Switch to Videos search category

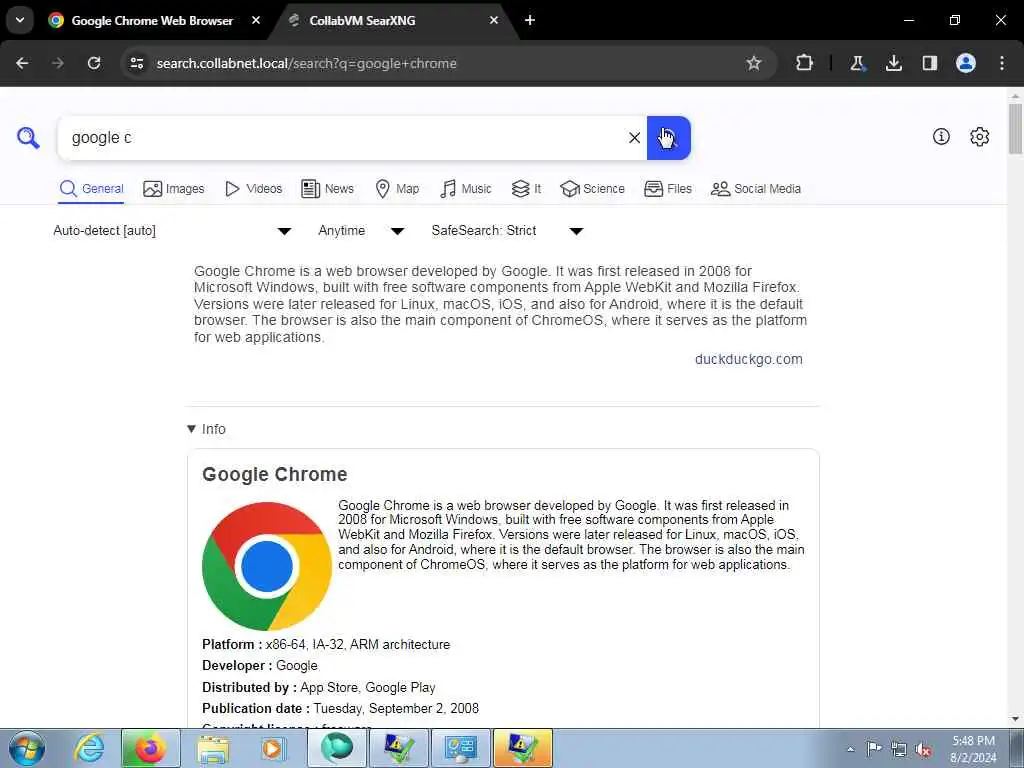[x=253, y=189]
